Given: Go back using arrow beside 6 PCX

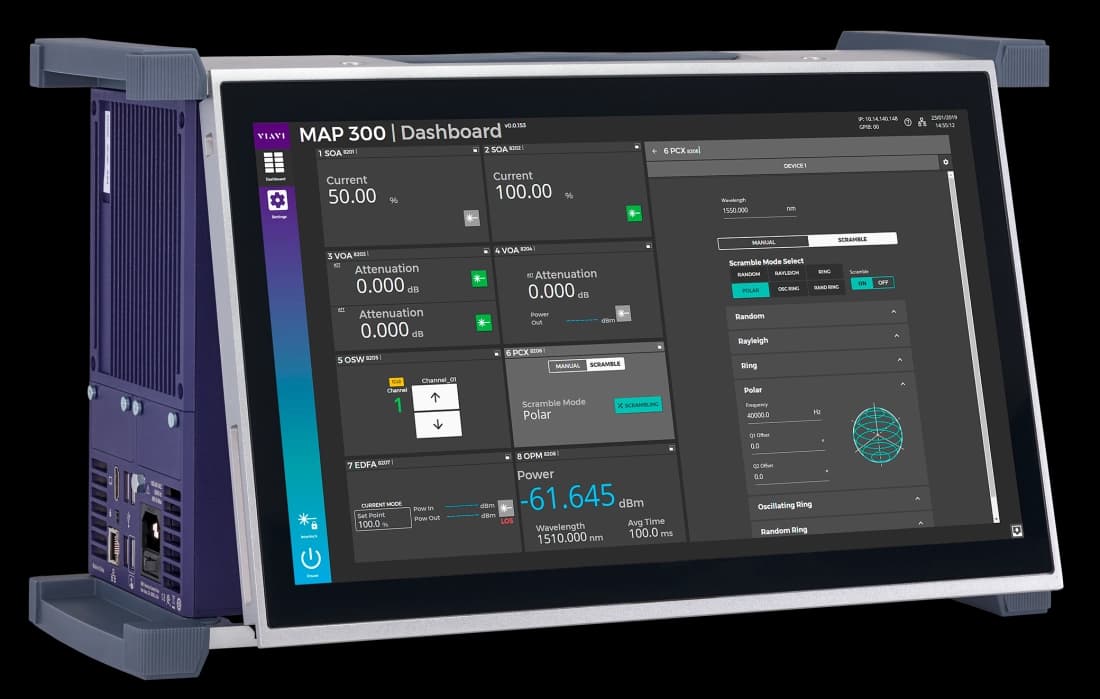Looking at the screenshot, I should (654, 151).
